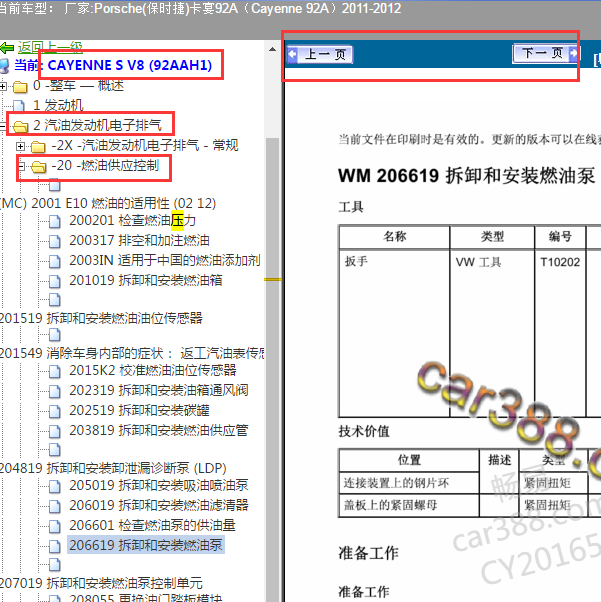The image size is (601, 602).
Task: Open (MC) 2001 E10 燃油的适用性 entry
Action: tap(108, 203)
